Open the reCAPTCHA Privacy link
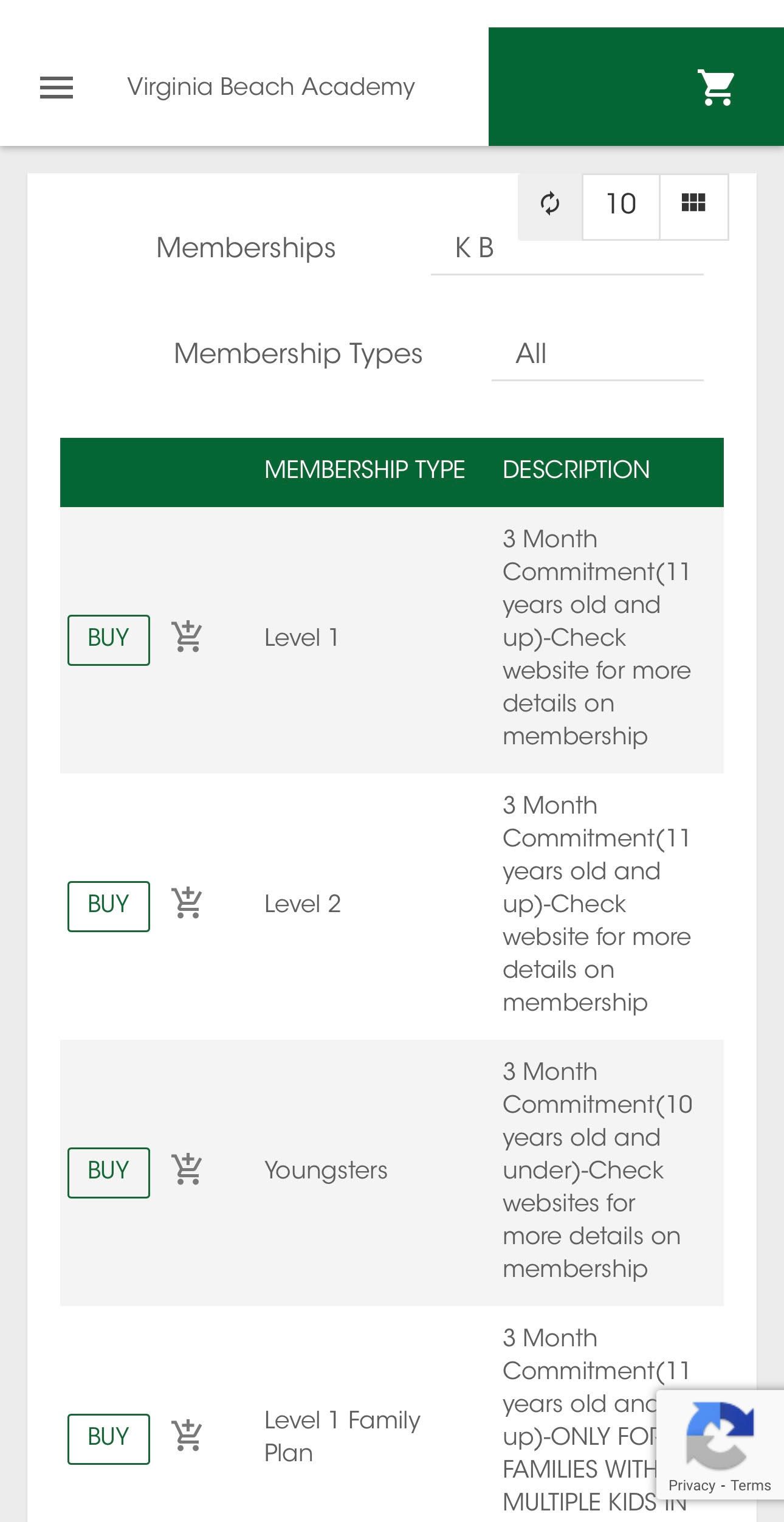 pos(692,1486)
